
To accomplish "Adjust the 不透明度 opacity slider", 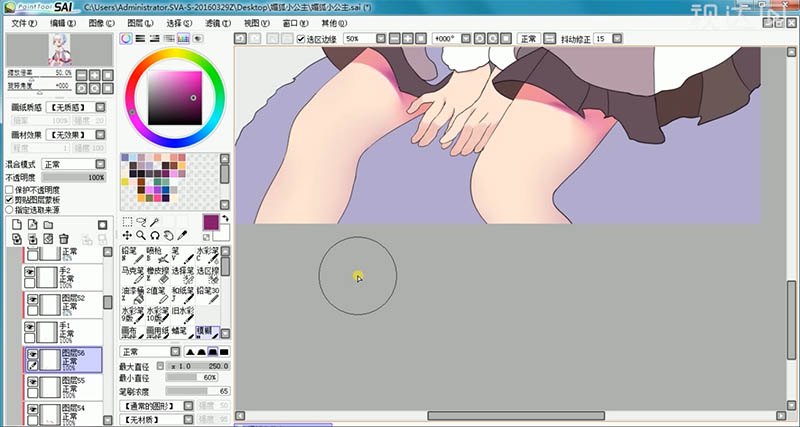I will click(x=74, y=178).
